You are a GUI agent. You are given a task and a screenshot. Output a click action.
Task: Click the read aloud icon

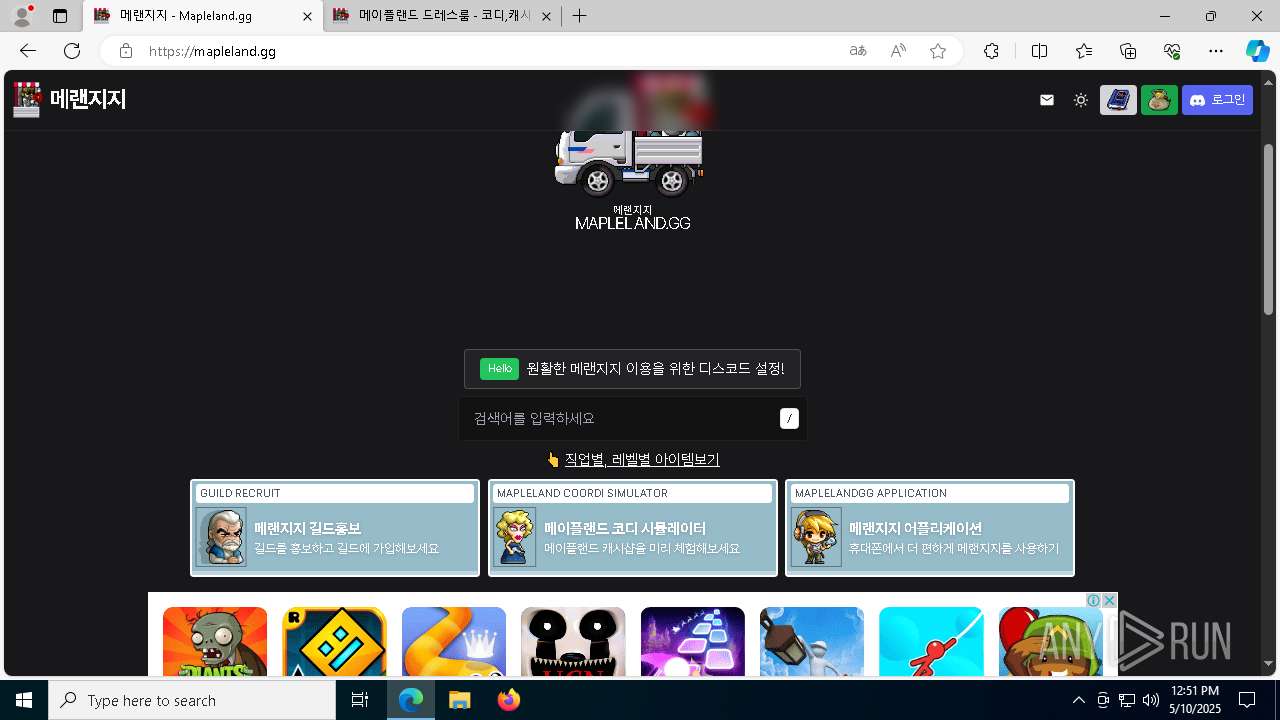[x=898, y=51]
